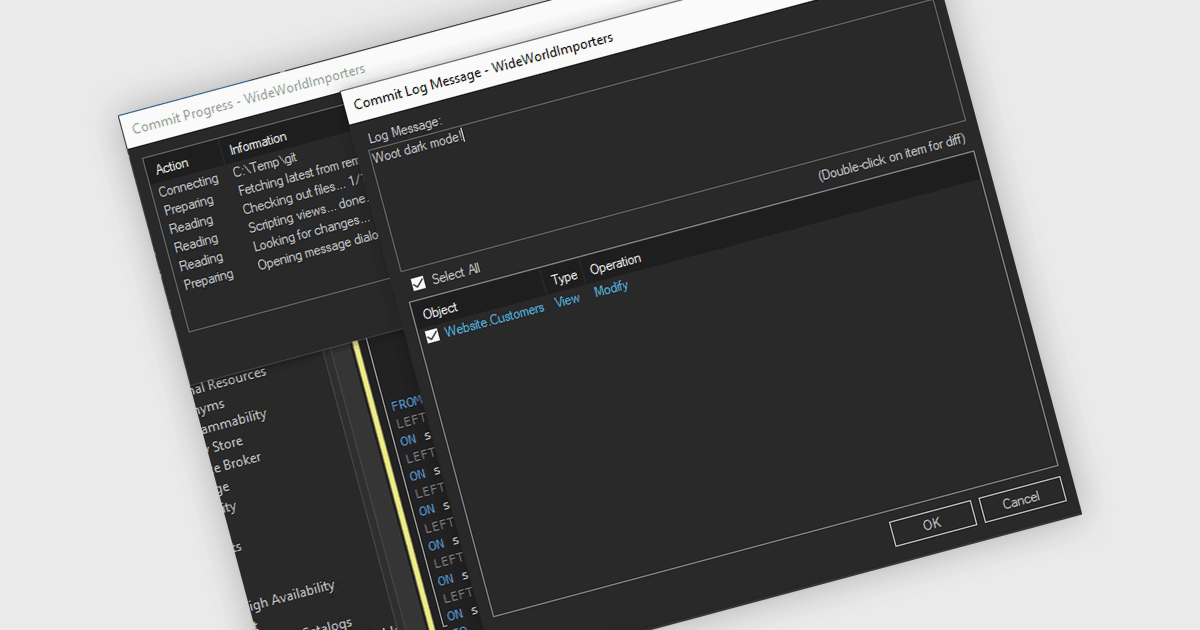Click the Cancel button in Commit Log Message
Viewport: 1200px width, 630px height.
click(1022, 499)
